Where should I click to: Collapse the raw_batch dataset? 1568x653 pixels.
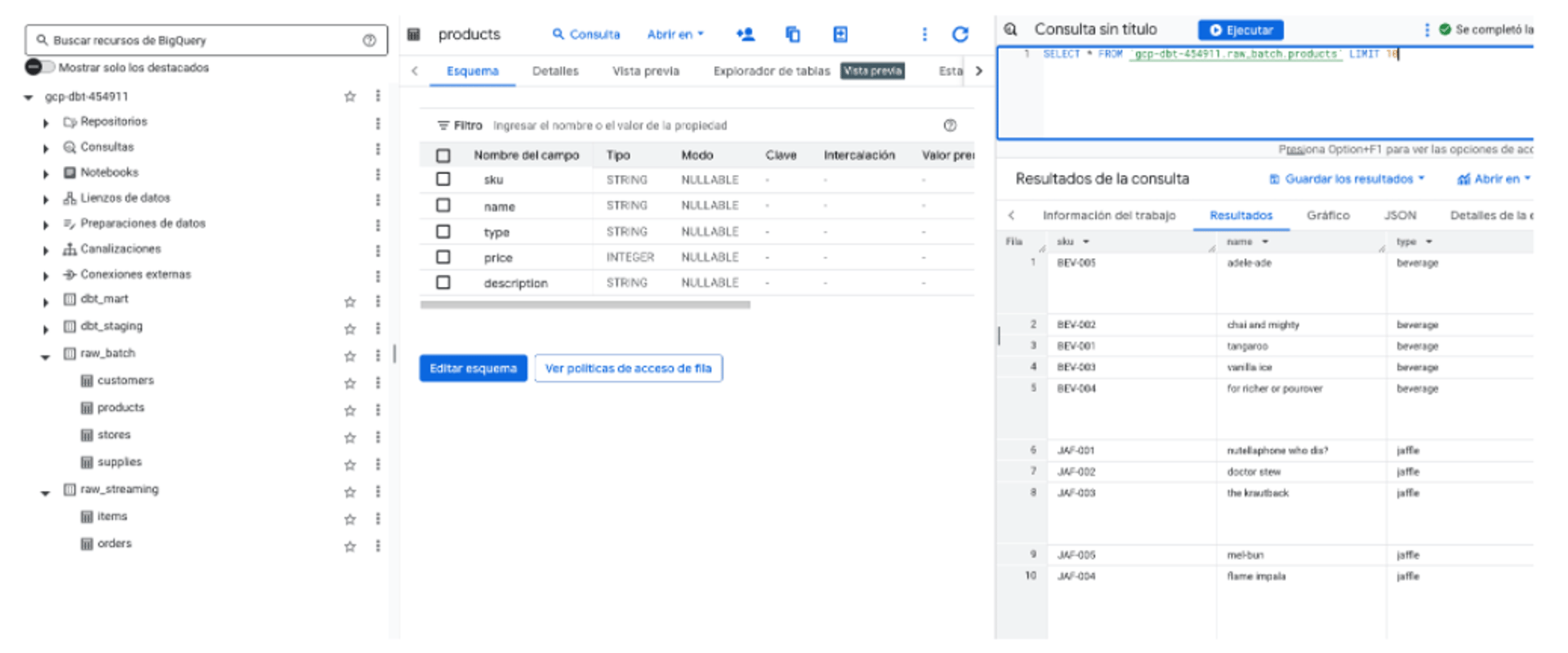(46, 356)
